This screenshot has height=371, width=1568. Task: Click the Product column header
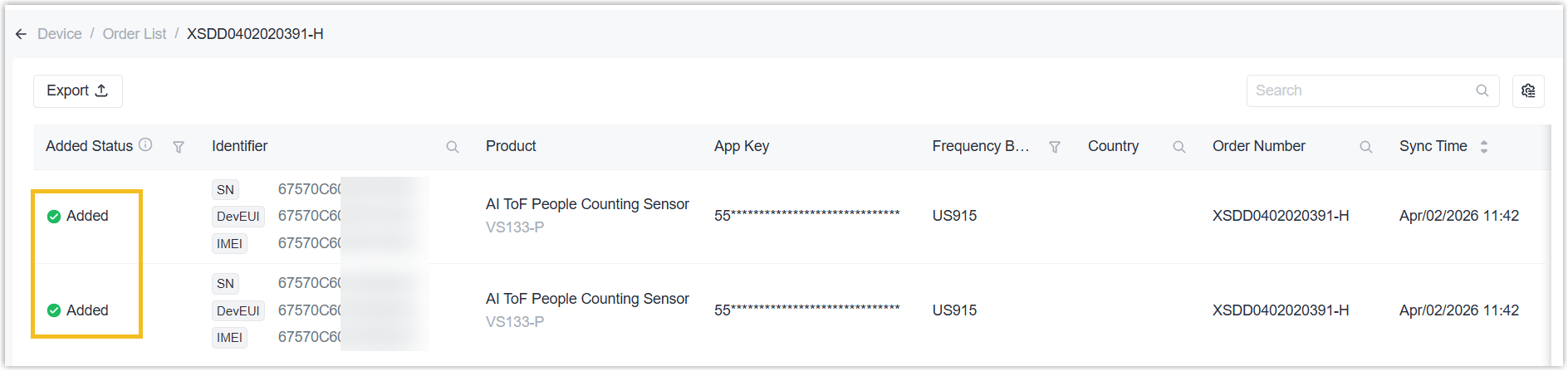point(511,146)
